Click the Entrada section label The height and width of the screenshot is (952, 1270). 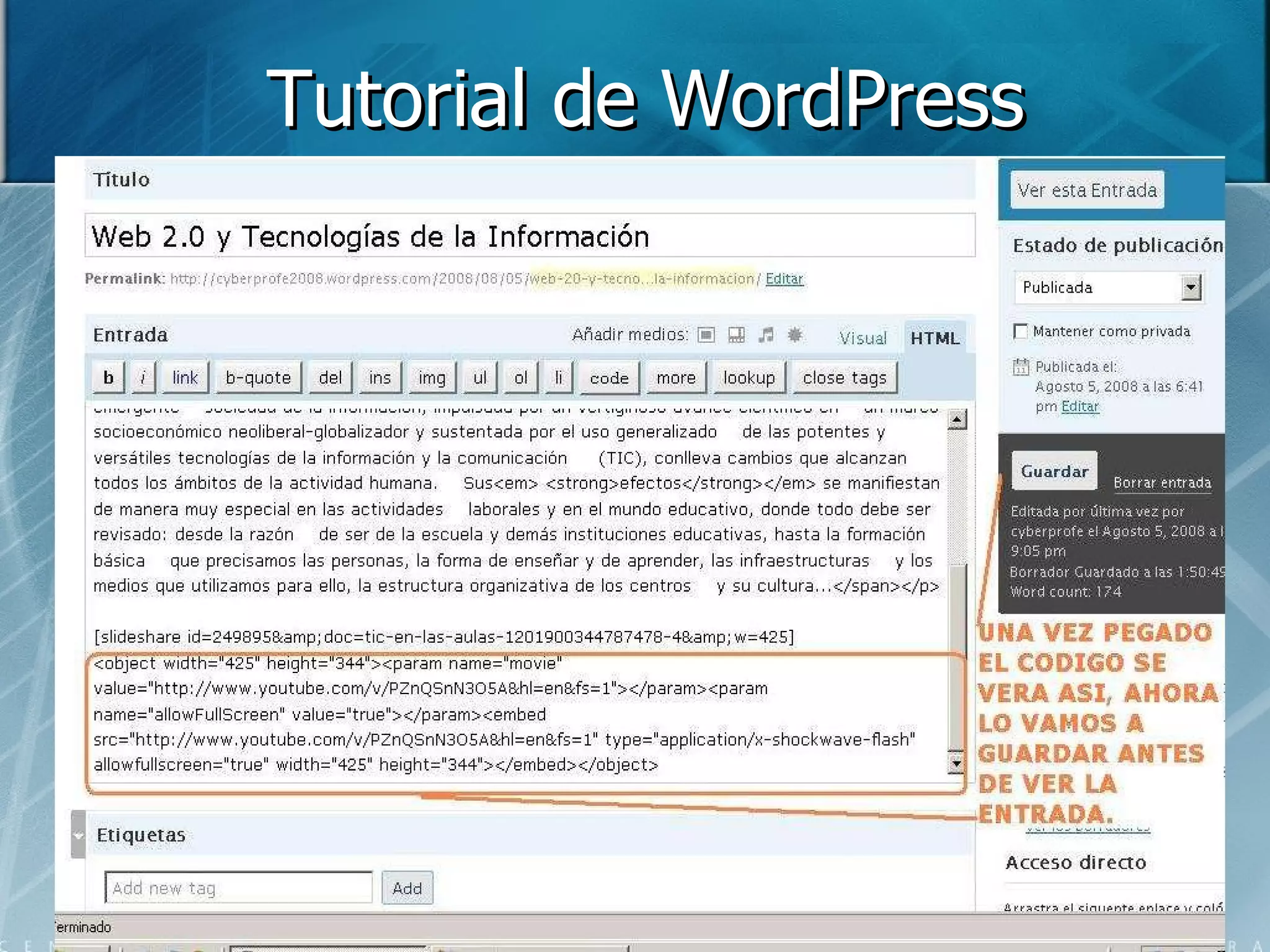click(x=130, y=335)
